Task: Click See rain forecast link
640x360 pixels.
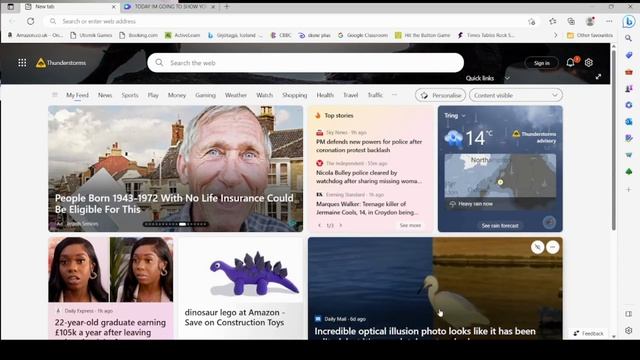Action: point(500,225)
